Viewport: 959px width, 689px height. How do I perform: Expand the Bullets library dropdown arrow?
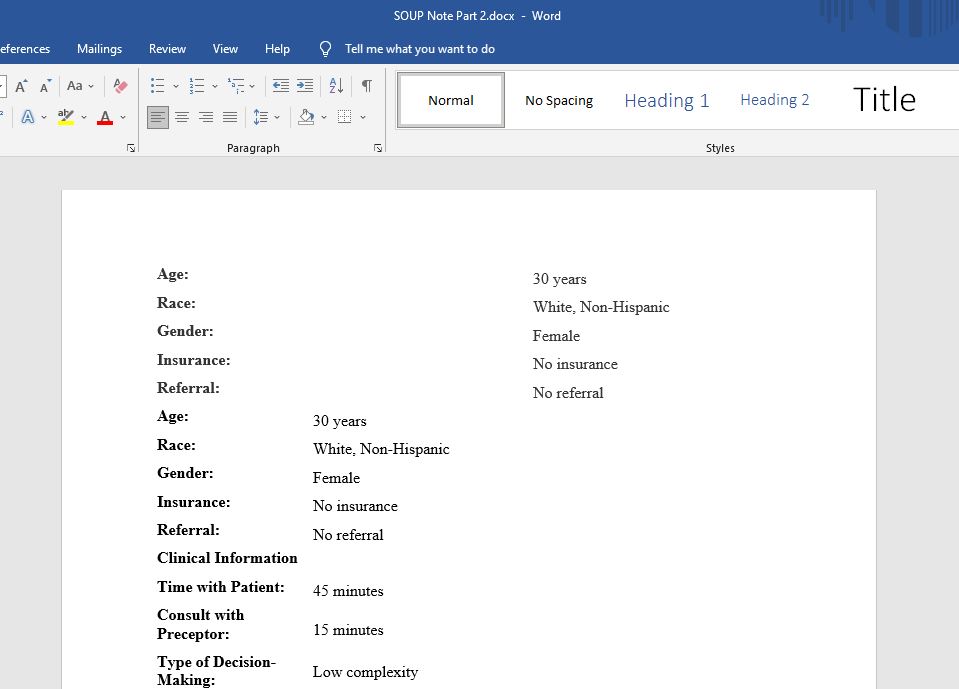[x=176, y=86]
